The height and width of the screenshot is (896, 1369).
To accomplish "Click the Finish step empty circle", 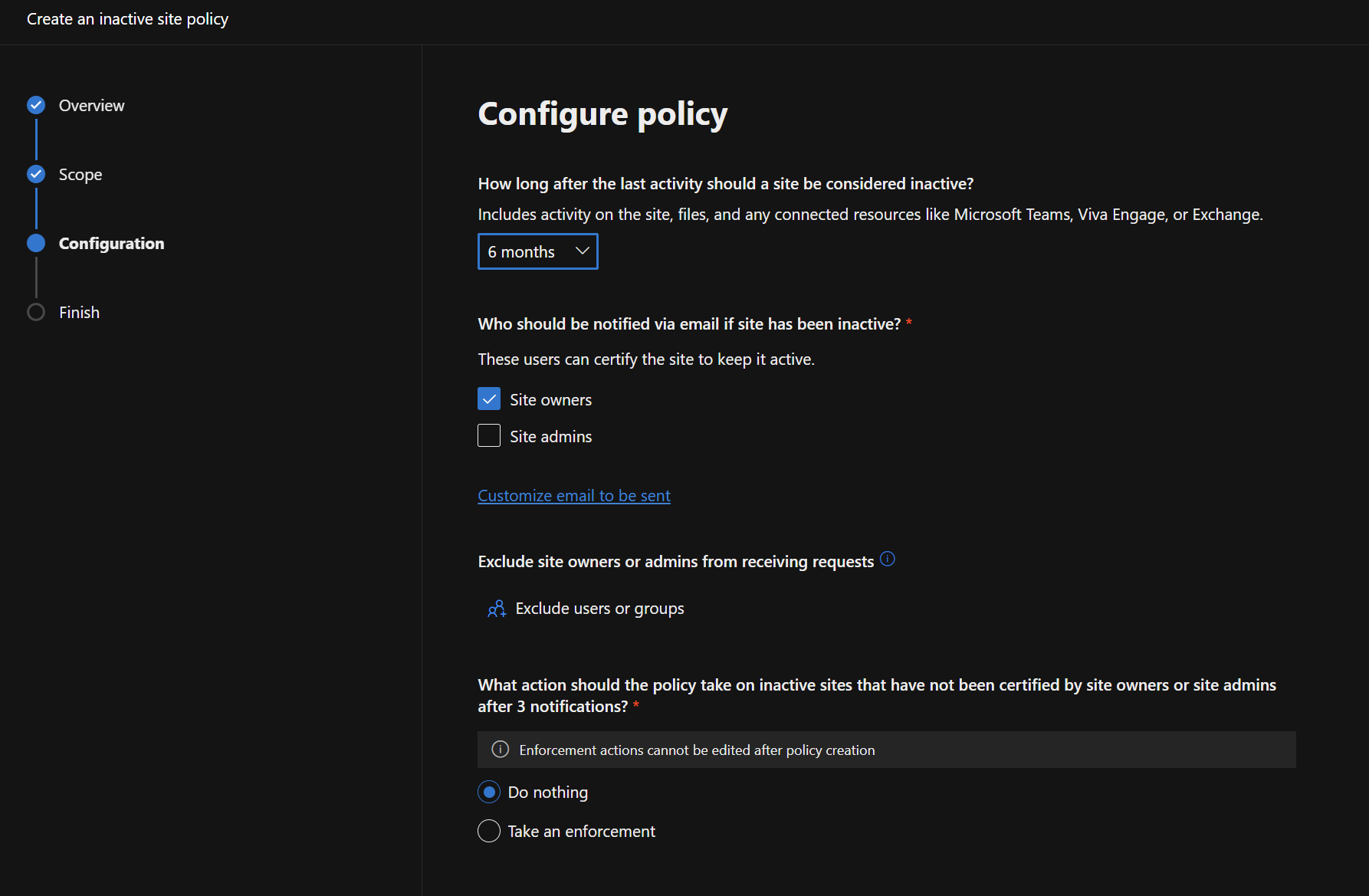I will point(36,312).
